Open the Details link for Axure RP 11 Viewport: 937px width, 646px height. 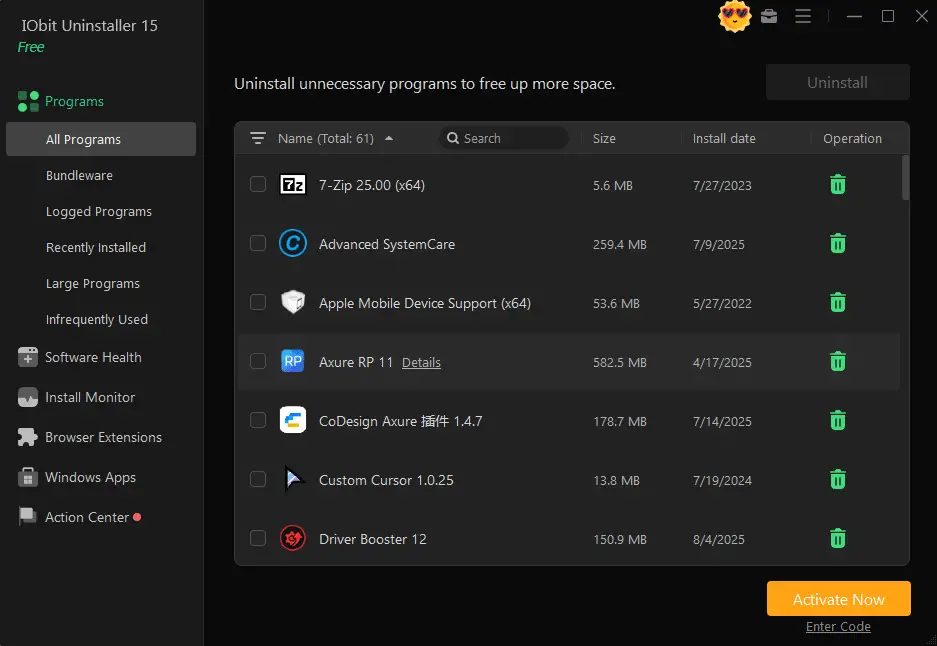pos(421,362)
